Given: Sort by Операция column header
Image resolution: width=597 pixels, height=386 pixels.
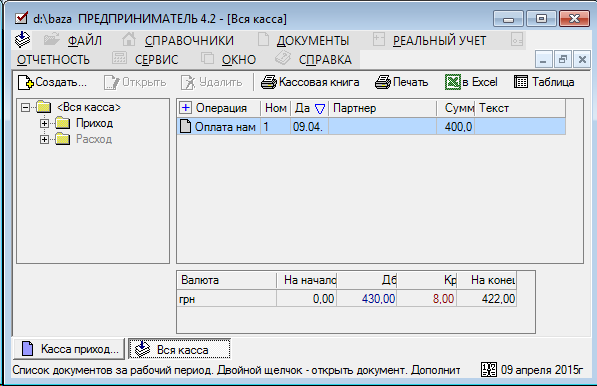Looking at the screenshot, I should pyautogui.click(x=221, y=108).
